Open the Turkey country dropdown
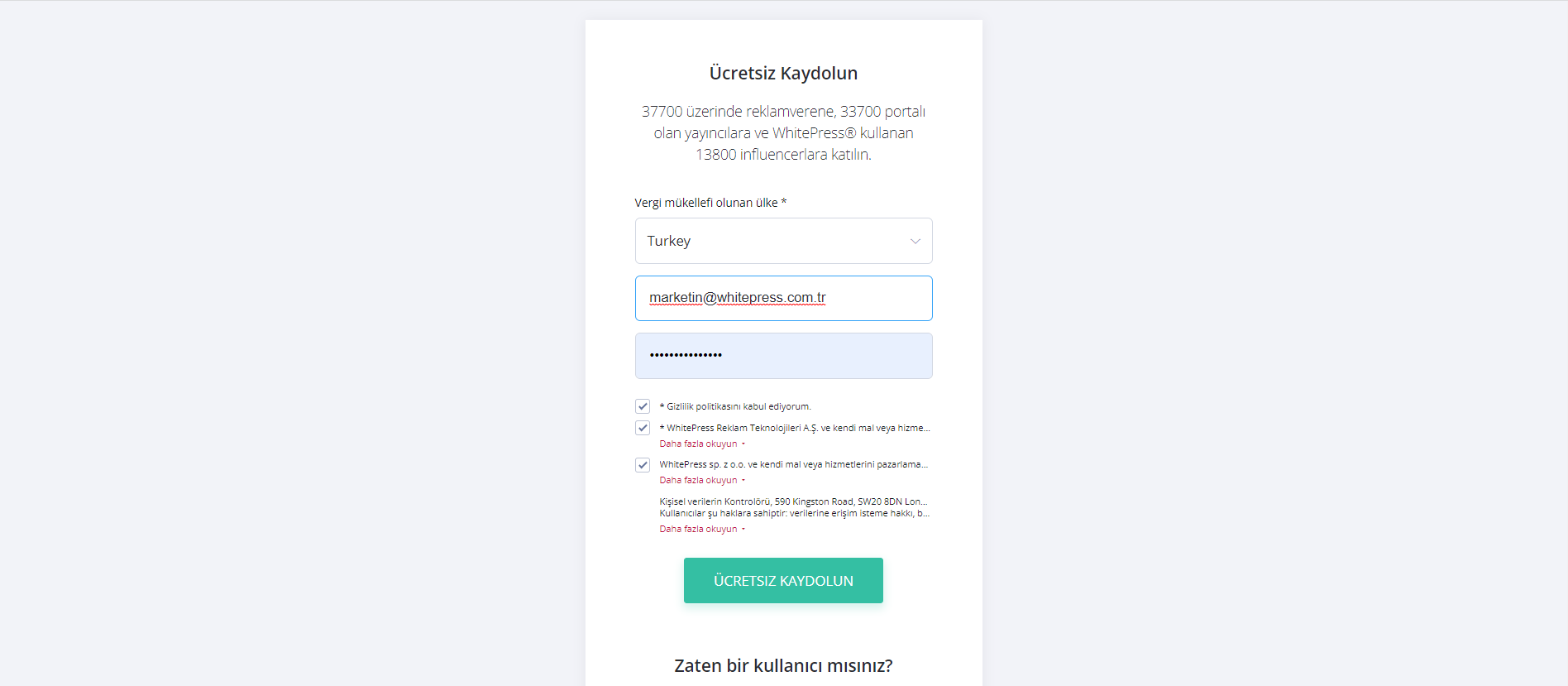 (783, 241)
